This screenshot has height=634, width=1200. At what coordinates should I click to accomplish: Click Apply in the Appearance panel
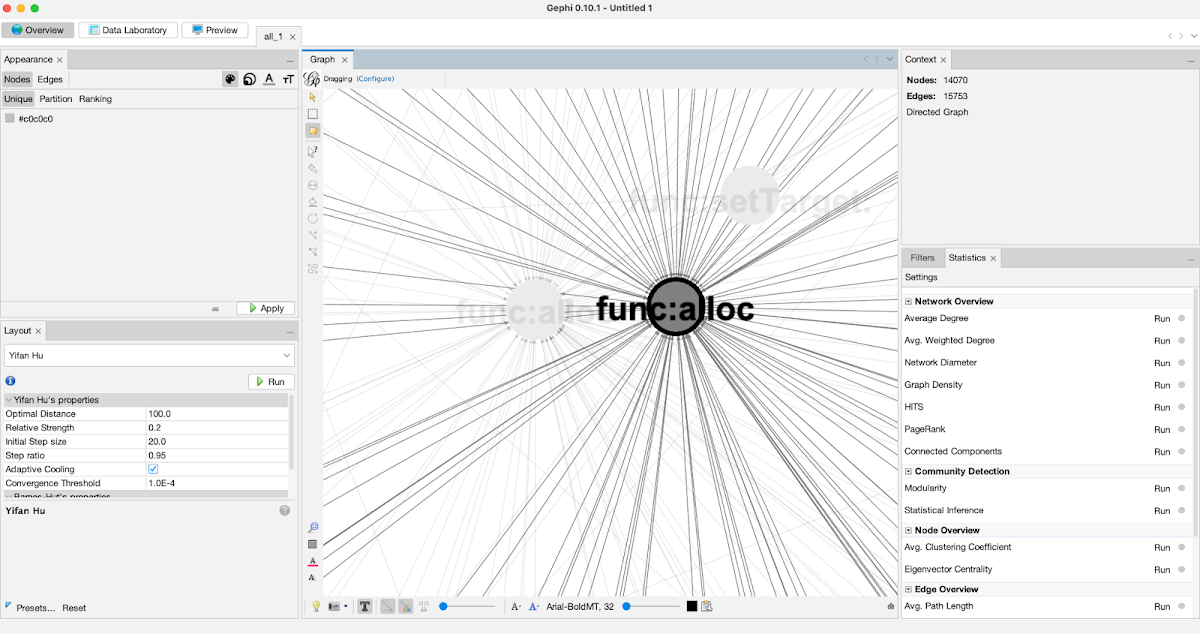(x=265, y=308)
